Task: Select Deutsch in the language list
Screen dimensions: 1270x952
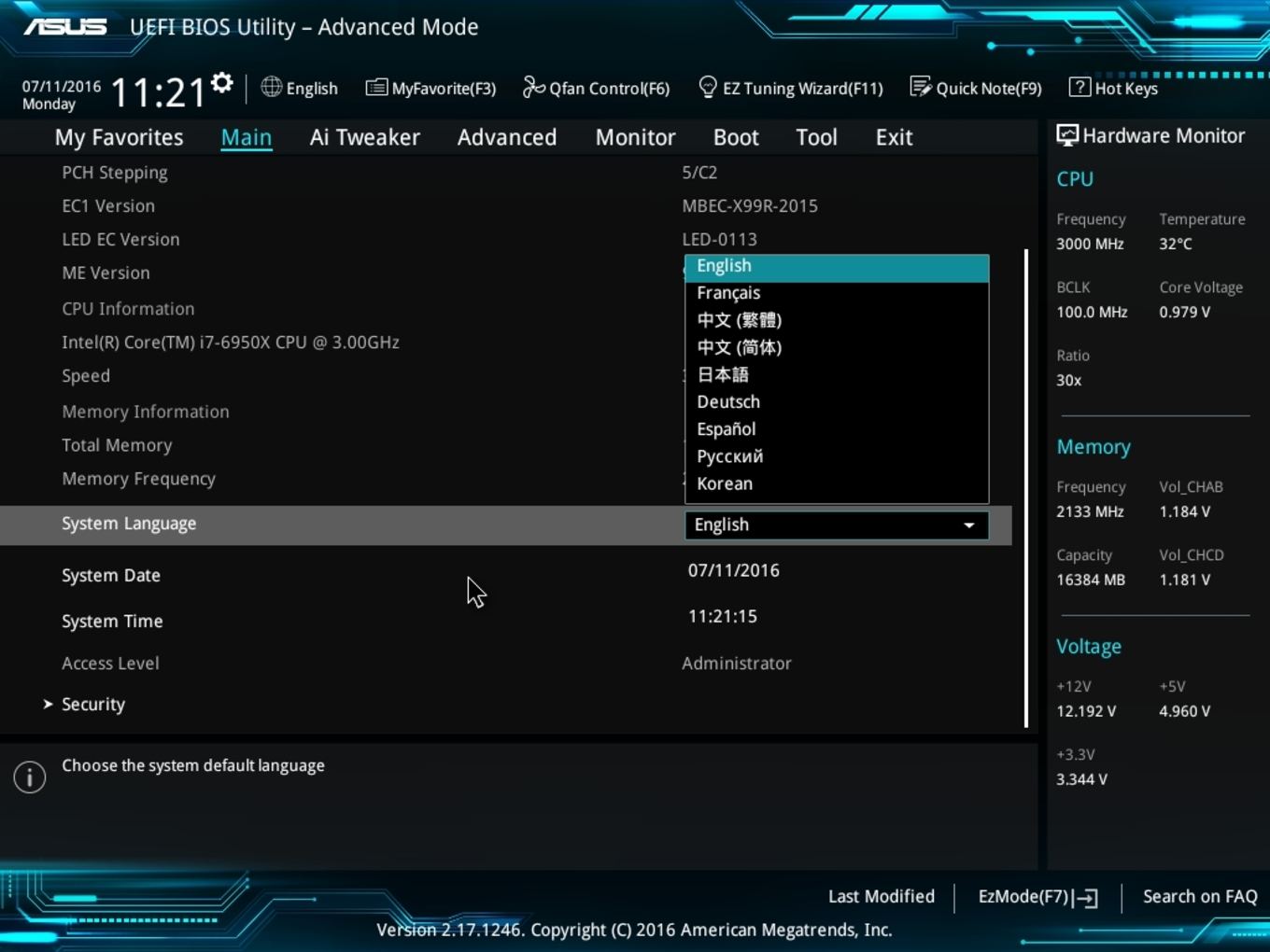Action: click(837, 402)
